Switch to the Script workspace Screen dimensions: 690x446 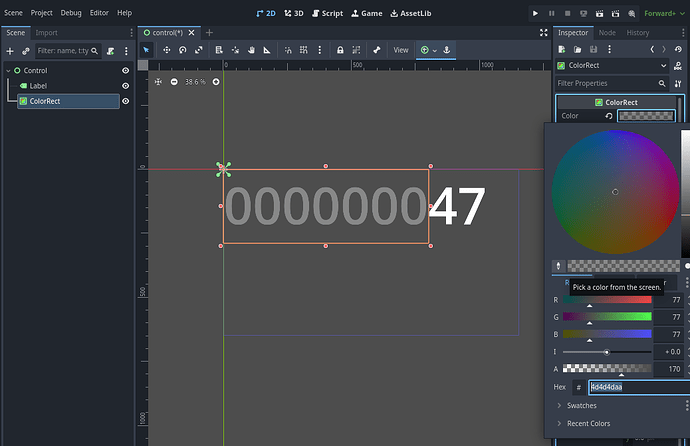pyautogui.click(x=326, y=13)
